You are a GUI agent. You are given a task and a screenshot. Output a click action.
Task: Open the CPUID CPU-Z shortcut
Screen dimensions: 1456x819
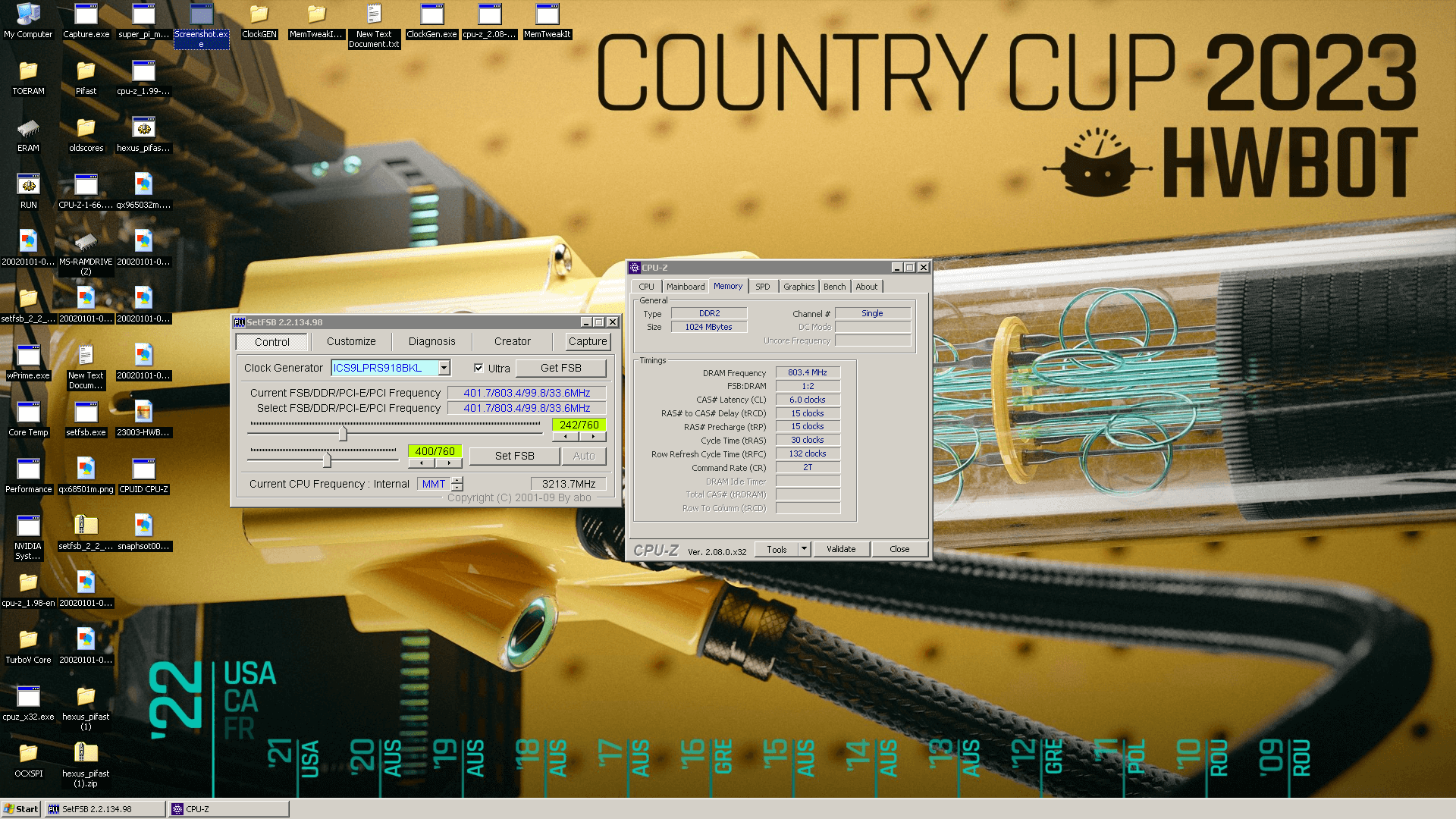pos(143,476)
